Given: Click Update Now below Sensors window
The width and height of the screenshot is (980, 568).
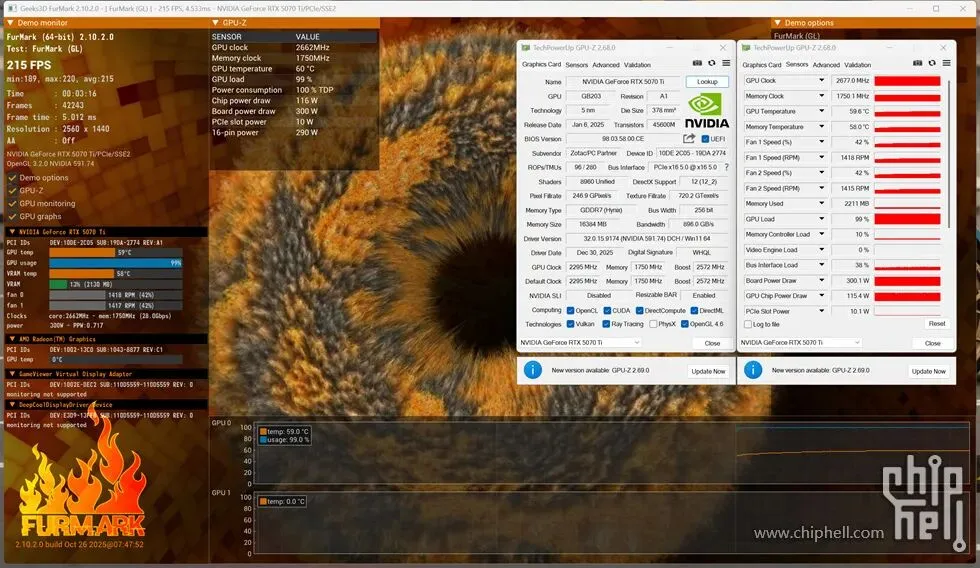Looking at the screenshot, I should [x=928, y=371].
